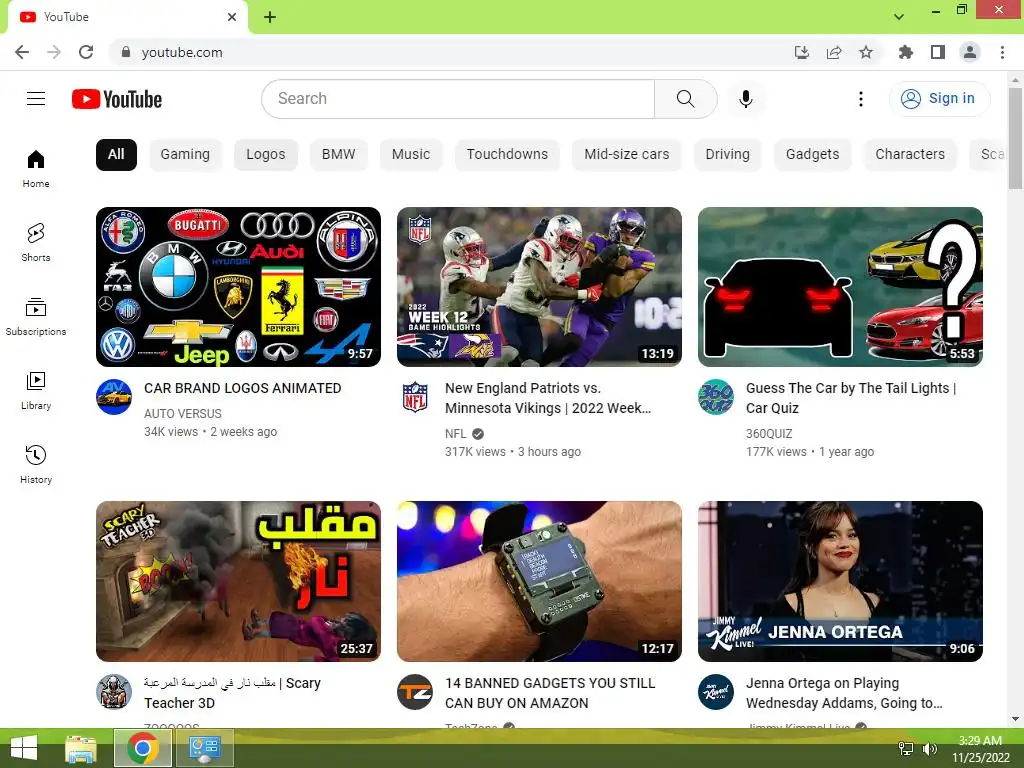Open Scary Teacher 3D video title
Screen dimensions: 1024x768
(x=232, y=693)
